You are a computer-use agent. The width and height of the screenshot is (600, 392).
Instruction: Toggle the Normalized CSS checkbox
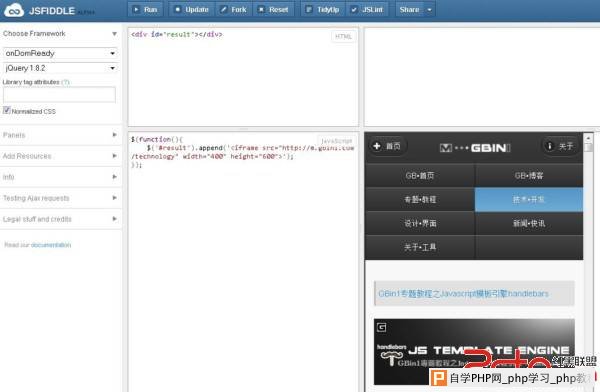pyautogui.click(x=7, y=110)
